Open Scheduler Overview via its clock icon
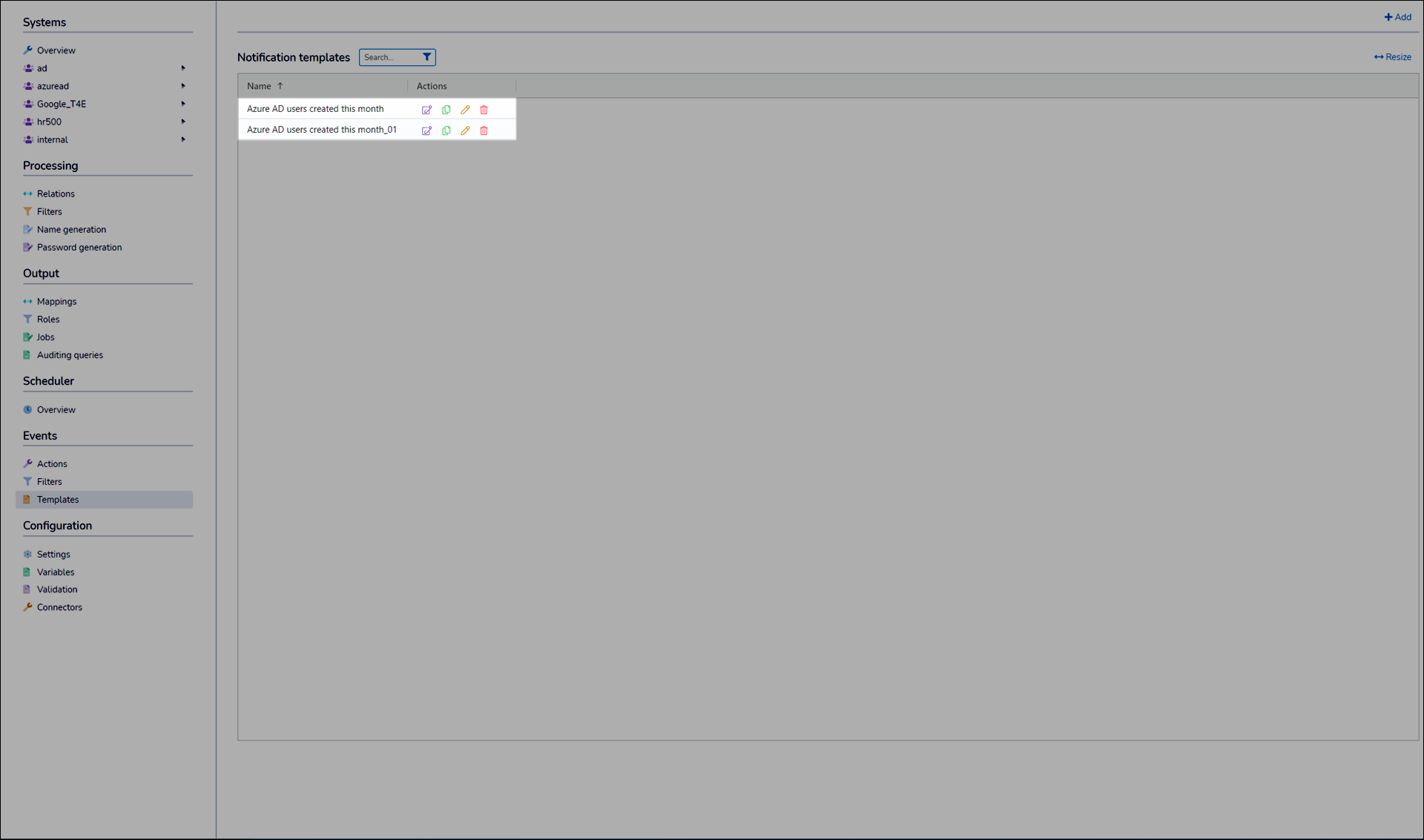The height and width of the screenshot is (840, 1424). tap(27, 409)
